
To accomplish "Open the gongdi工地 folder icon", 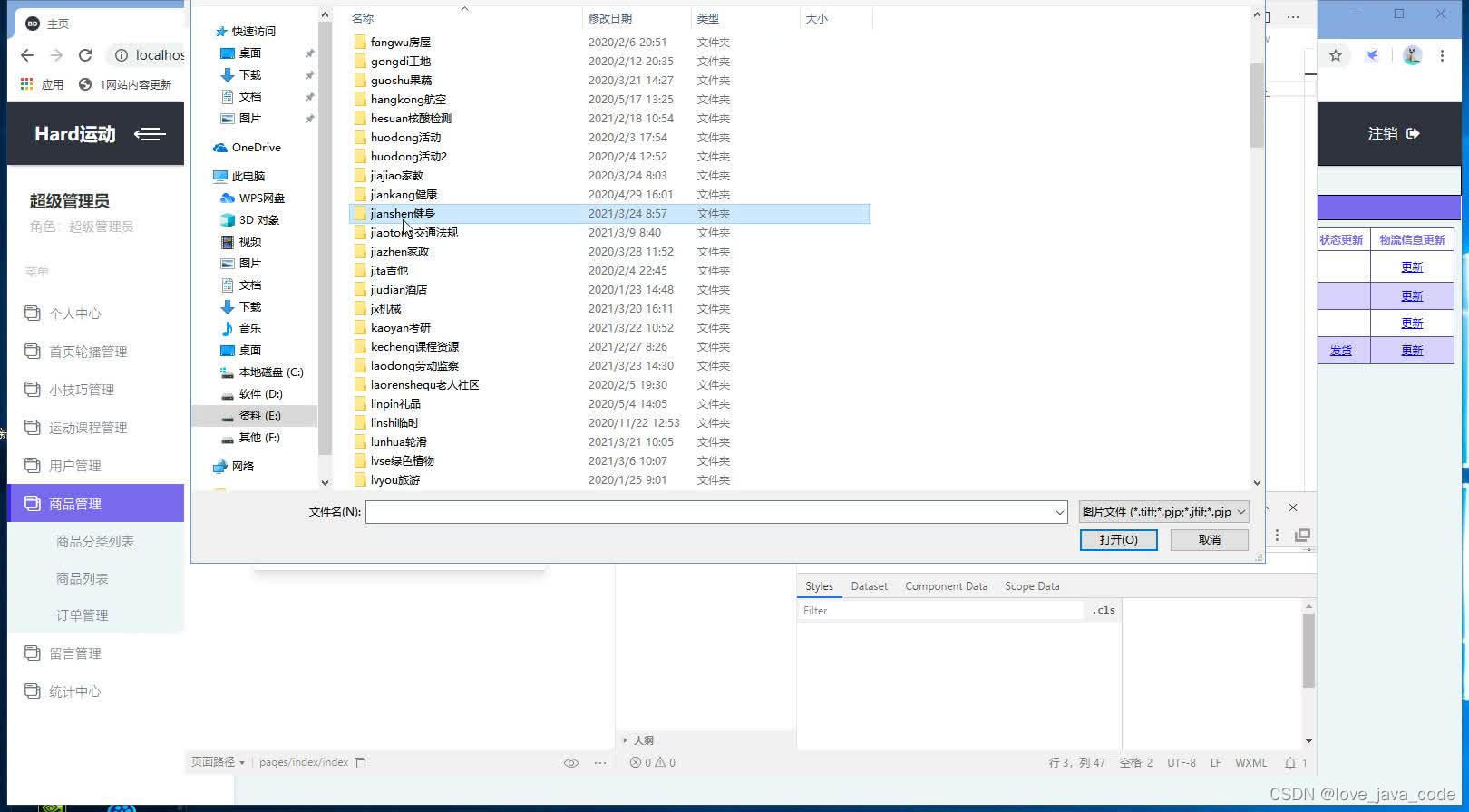I will 360,61.
